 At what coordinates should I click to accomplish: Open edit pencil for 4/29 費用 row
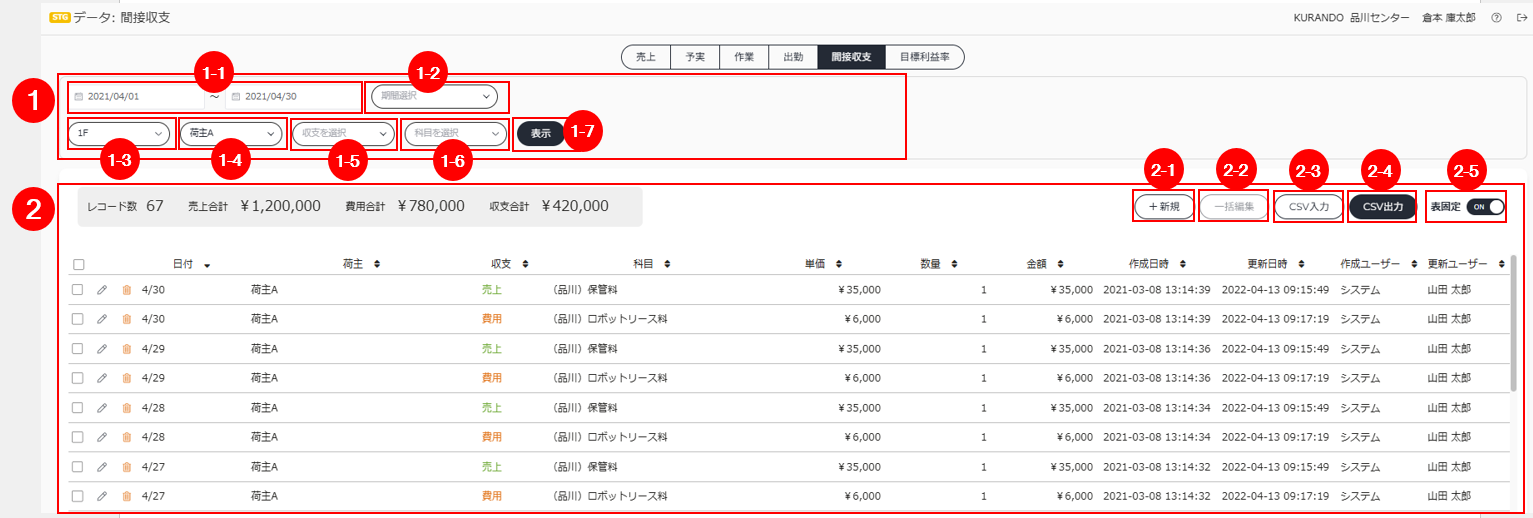102,378
